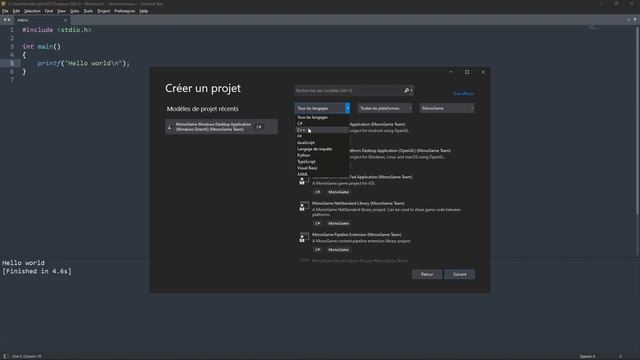Select Visual Basic in the language list
The image size is (640, 360).
click(x=322, y=168)
